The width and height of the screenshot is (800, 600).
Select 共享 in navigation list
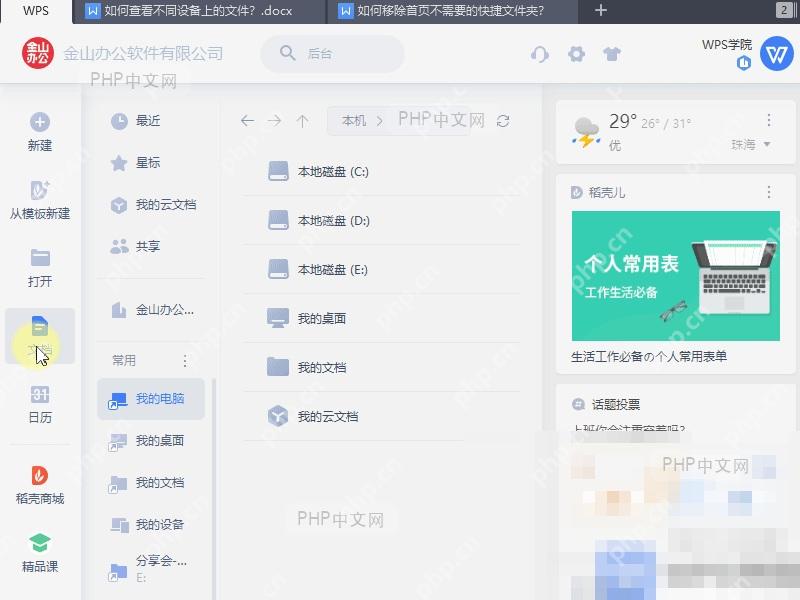point(151,246)
